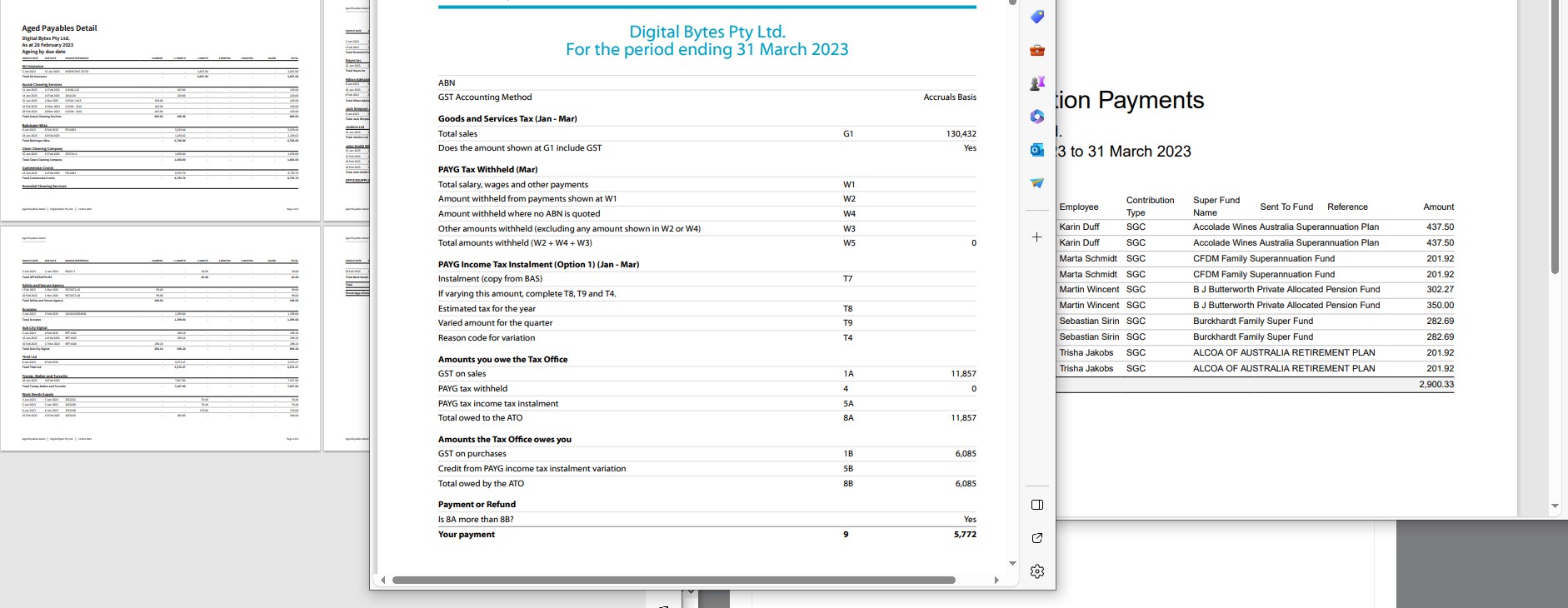The width and height of the screenshot is (1568, 608).
Task: Click 'Estimated tax for the year' row label
Action: click(x=487, y=309)
